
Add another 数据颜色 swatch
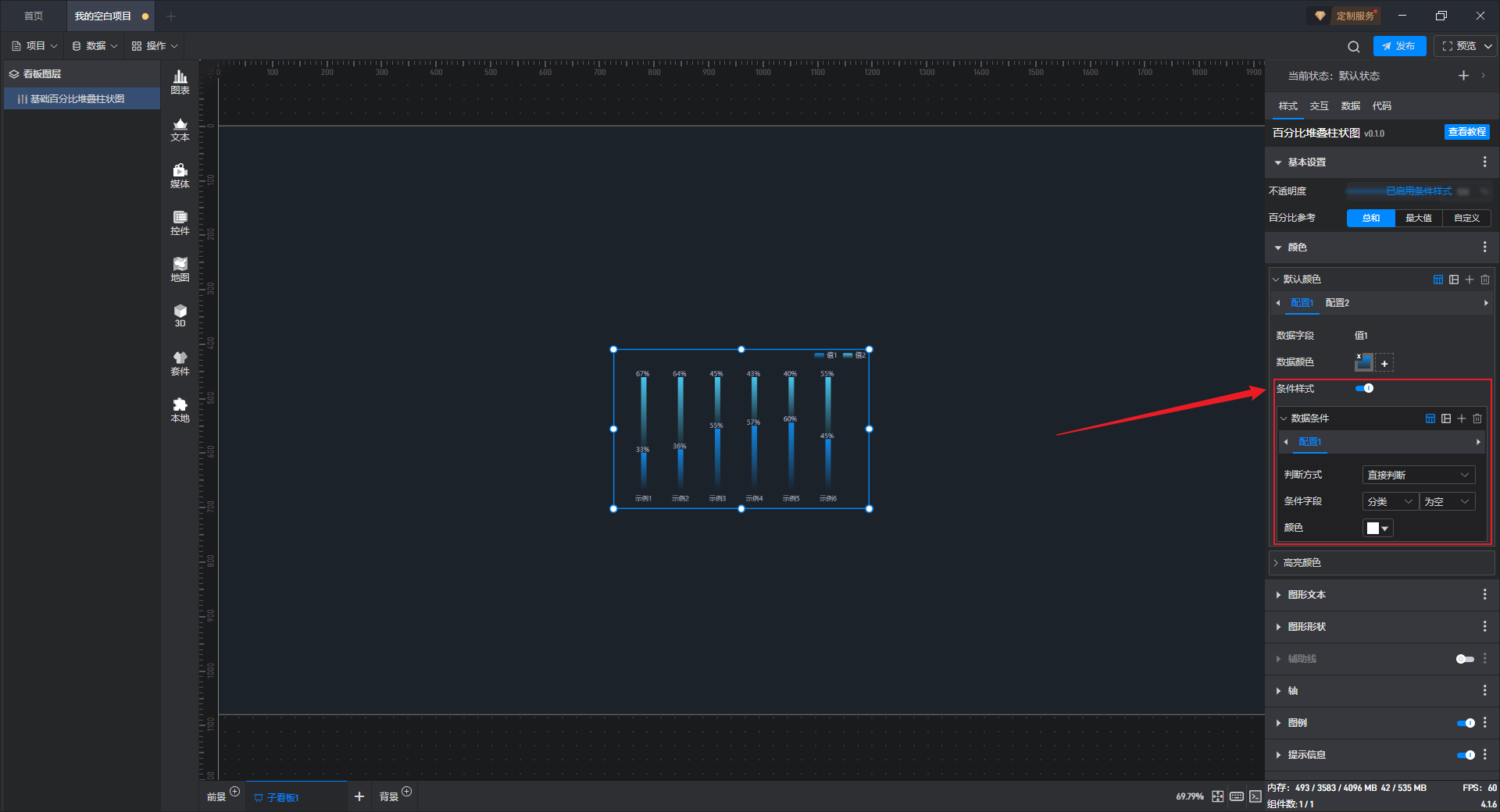click(1384, 363)
